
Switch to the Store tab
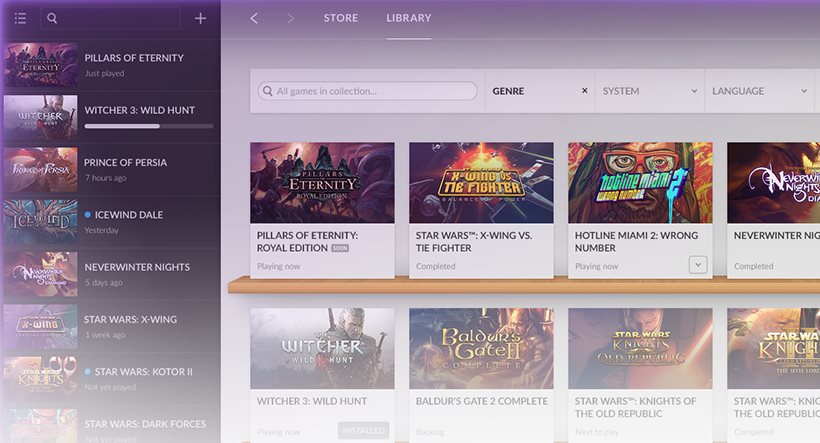340,18
